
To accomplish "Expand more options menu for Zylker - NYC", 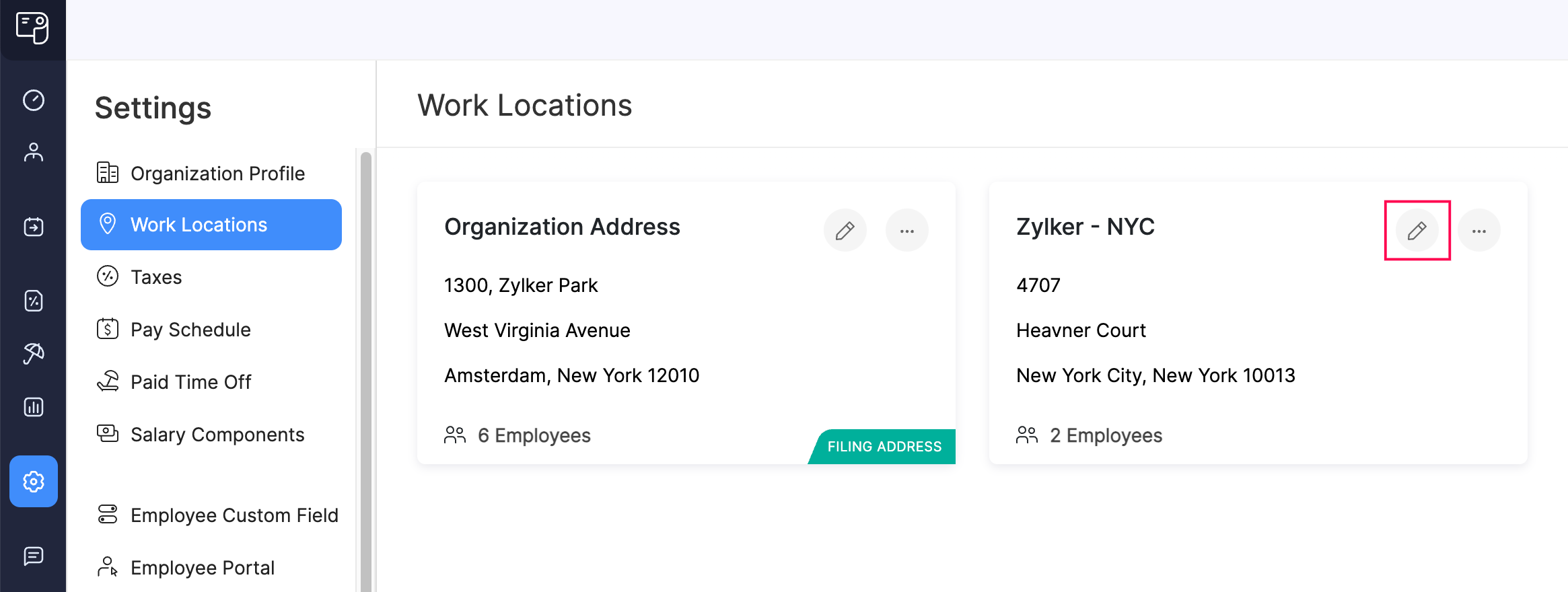I will [x=1478, y=231].
